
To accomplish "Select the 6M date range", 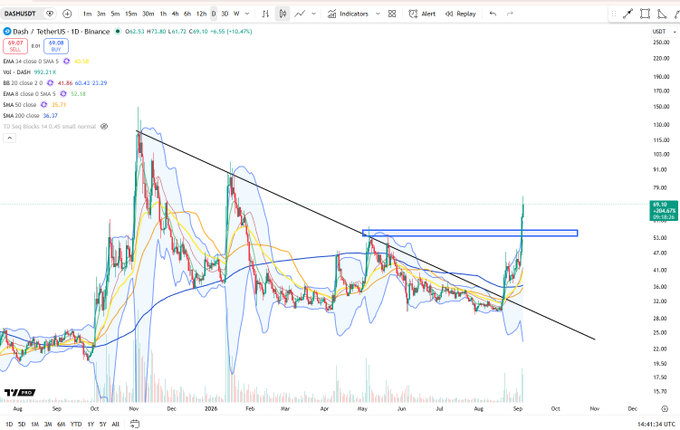I will [61, 424].
